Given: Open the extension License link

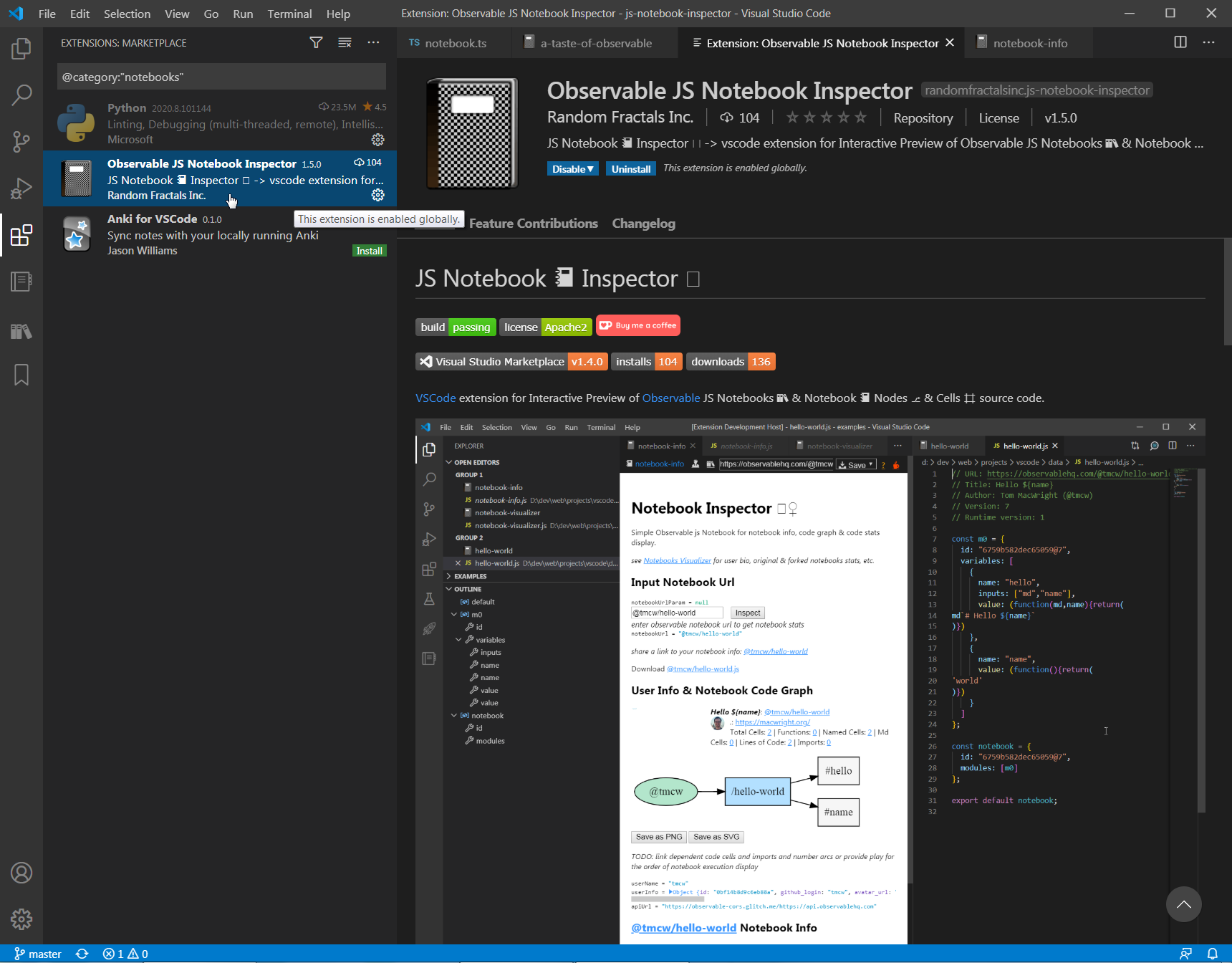Looking at the screenshot, I should (x=998, y=118).
